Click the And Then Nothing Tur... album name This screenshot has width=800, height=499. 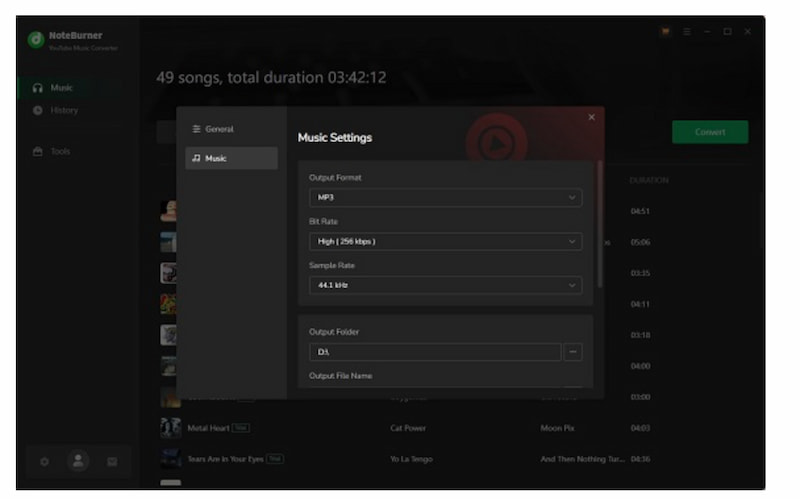coord(582,459)
